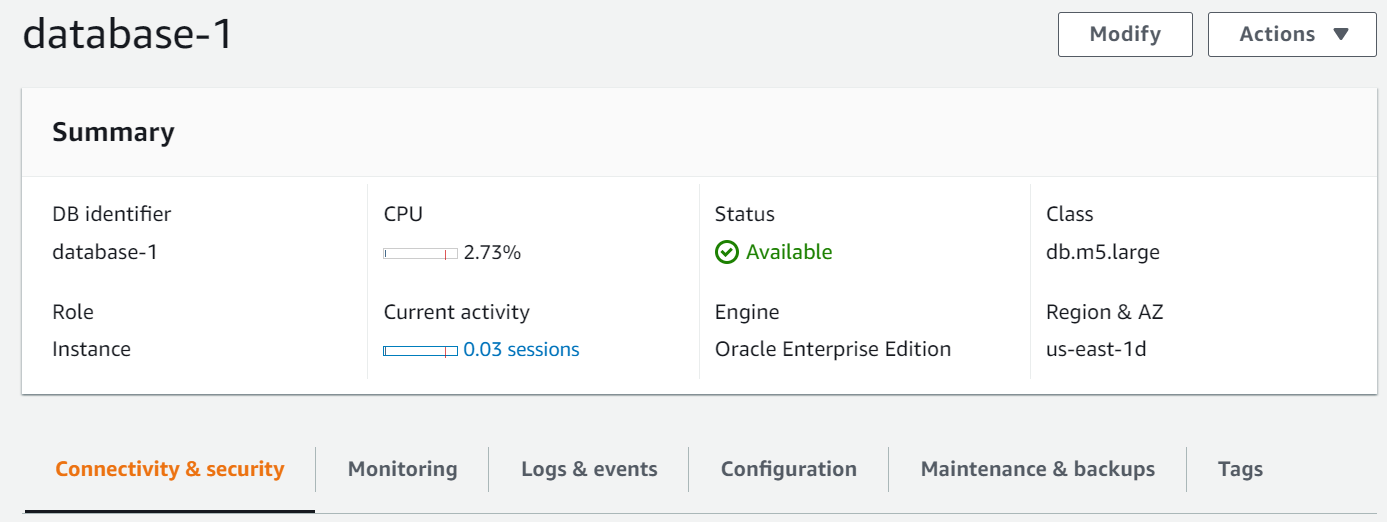The image size is (1387, 522).
Task: Click the 2.73% CPU value
Action: pyautogui.click(x=492, y=253)
